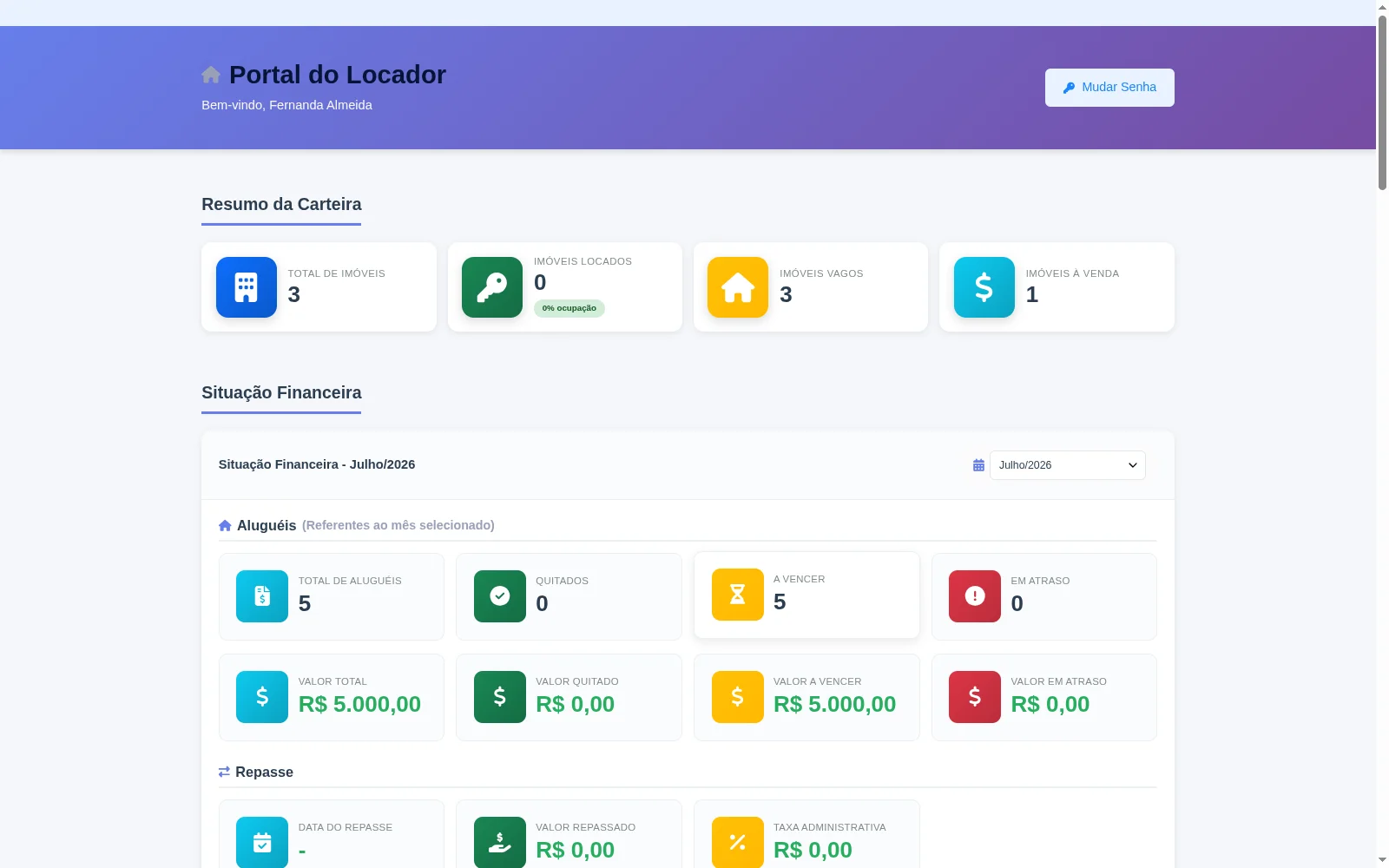Click the Total de Aluguéis count 5
Screen dimensions: 1389x868
305,603
